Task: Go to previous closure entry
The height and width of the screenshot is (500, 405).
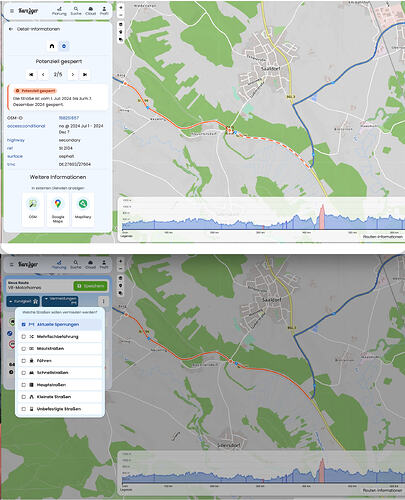Action: point(43,74)
